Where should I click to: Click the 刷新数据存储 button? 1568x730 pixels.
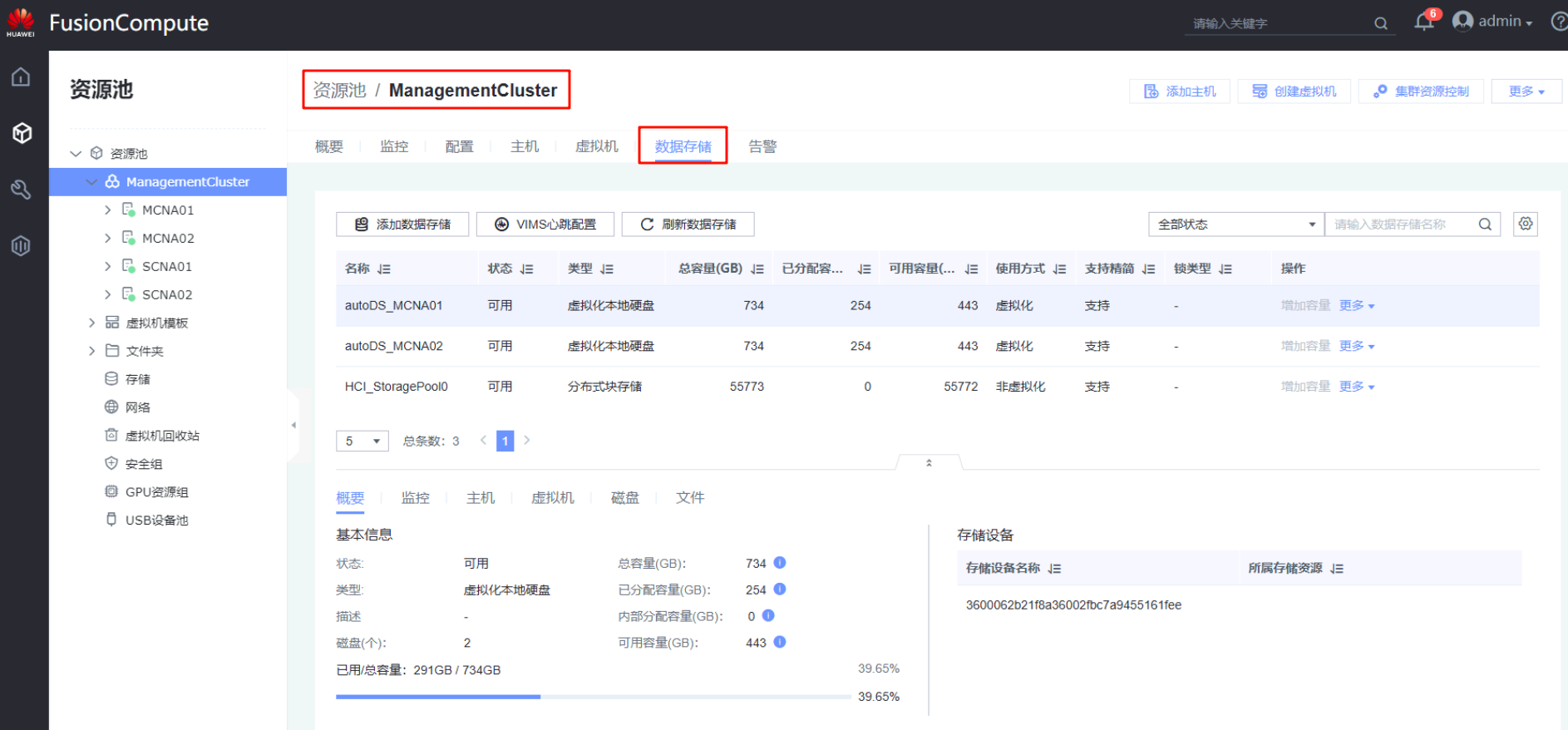click(x=688, y=224)
